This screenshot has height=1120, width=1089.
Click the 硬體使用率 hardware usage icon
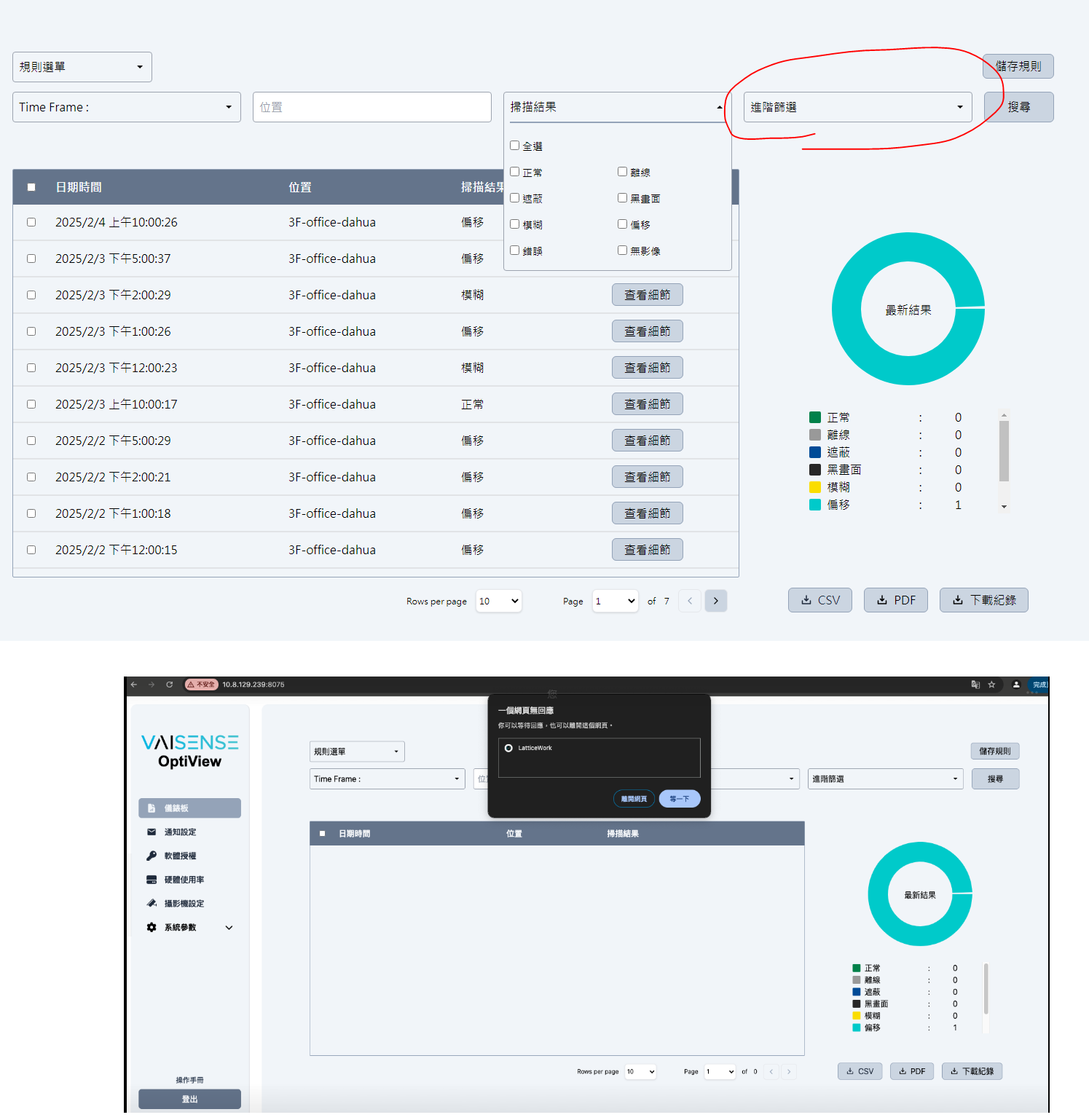tap(152, 880)
